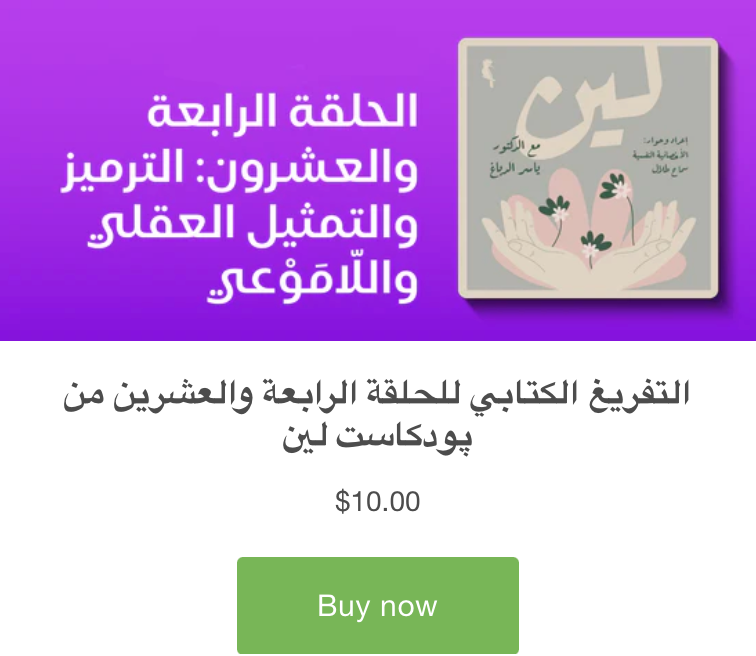Click the large لين calligraphy on cover
Viewport: 756px width, 656px height.
591,108
